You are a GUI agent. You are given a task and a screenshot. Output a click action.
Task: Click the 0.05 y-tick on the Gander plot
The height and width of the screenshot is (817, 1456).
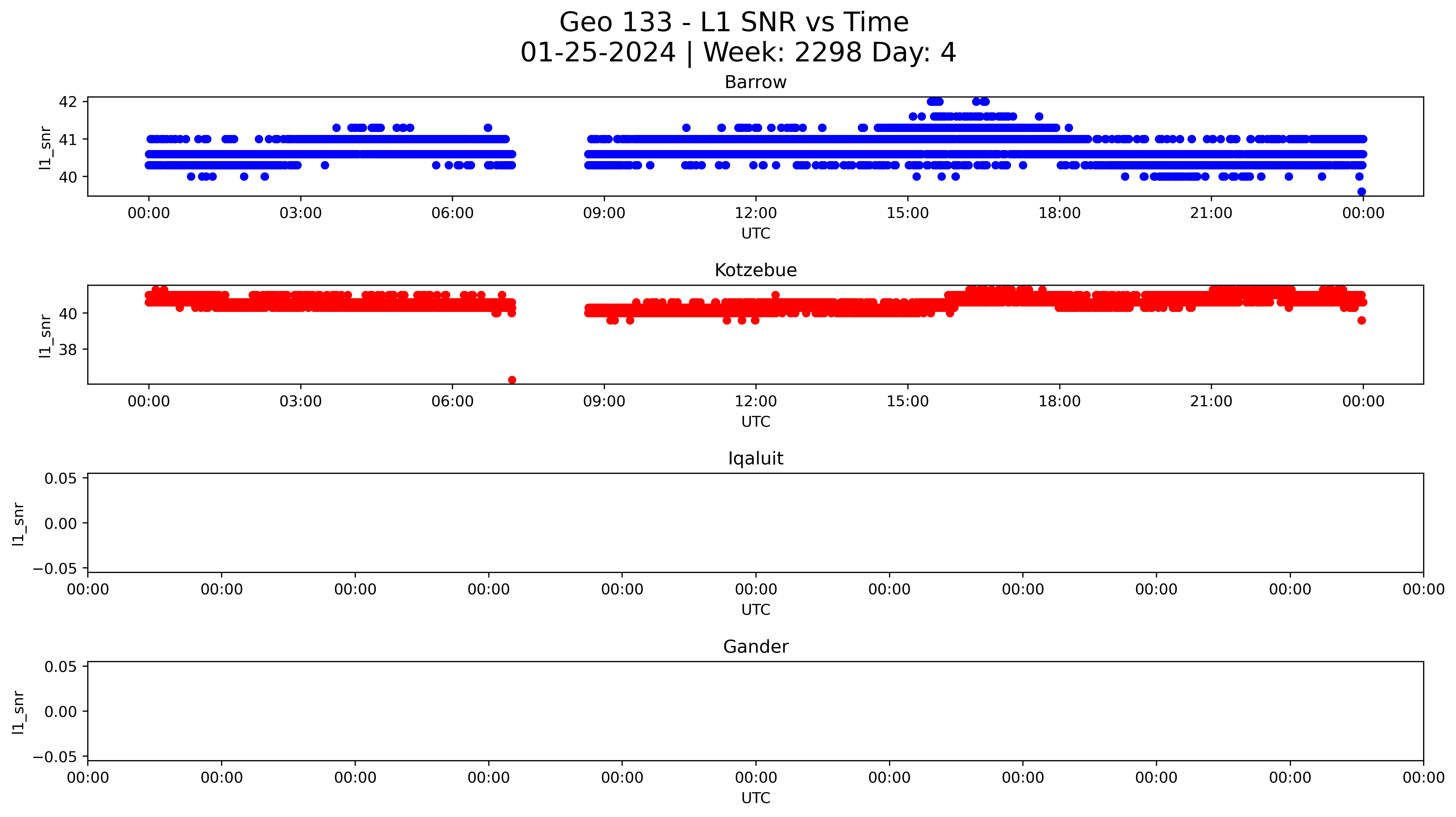click(x=61, y=667)
